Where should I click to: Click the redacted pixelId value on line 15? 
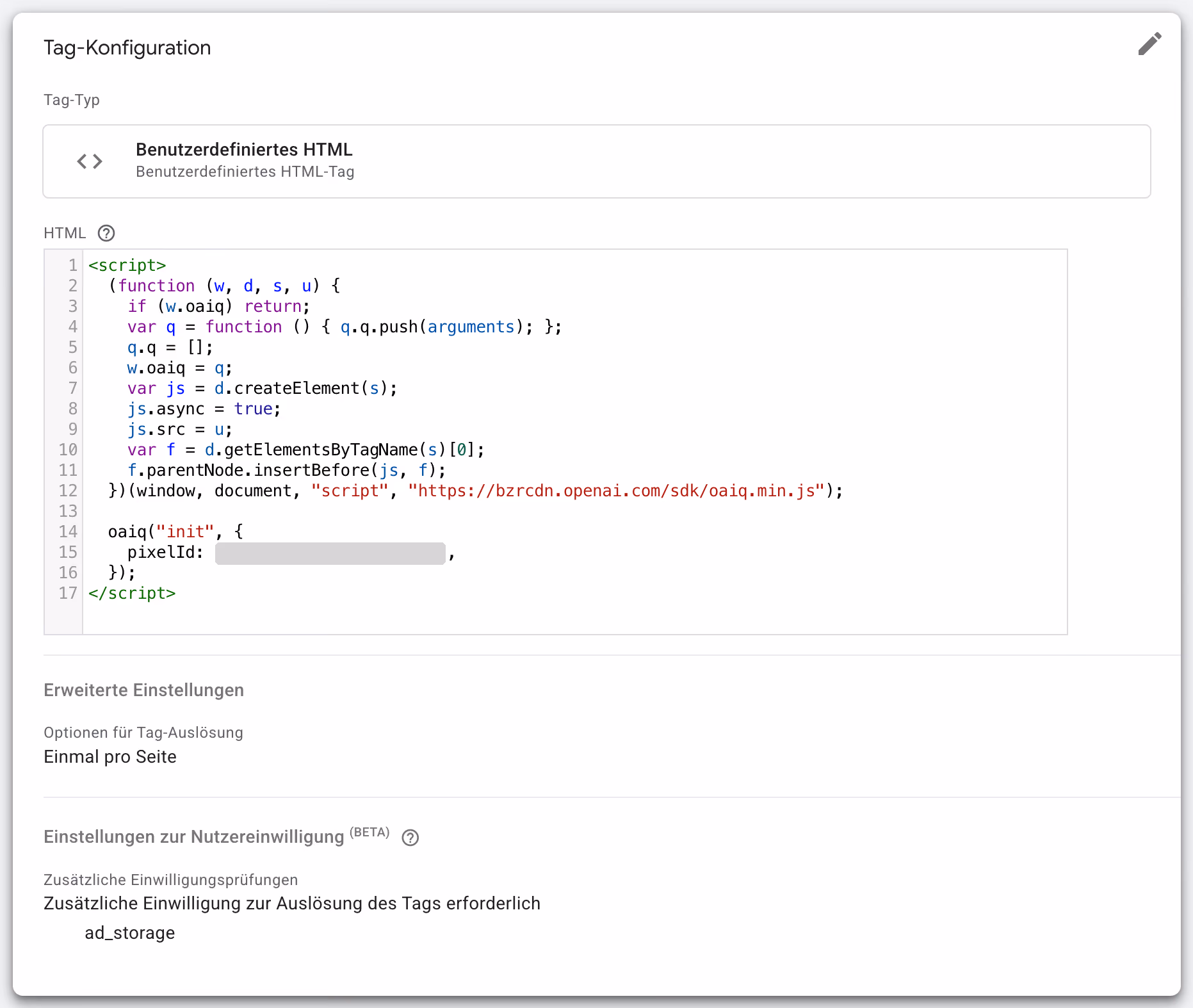[330, 553]
